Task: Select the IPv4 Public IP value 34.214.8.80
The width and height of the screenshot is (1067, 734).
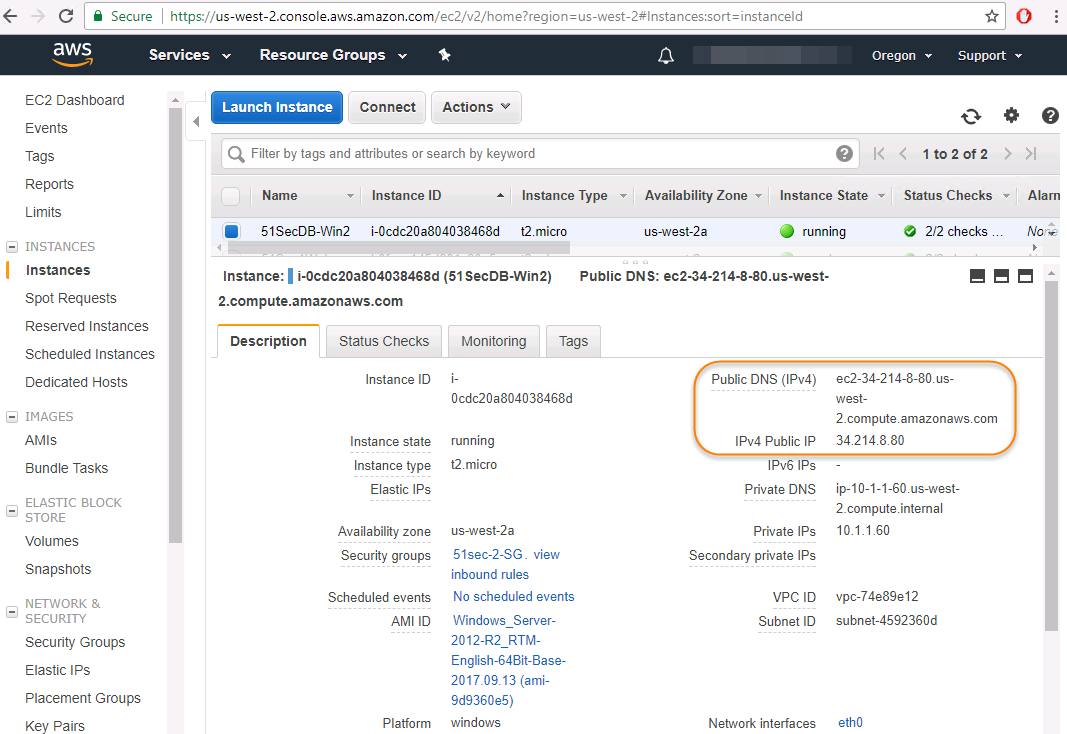Action: tap(870, 440)
